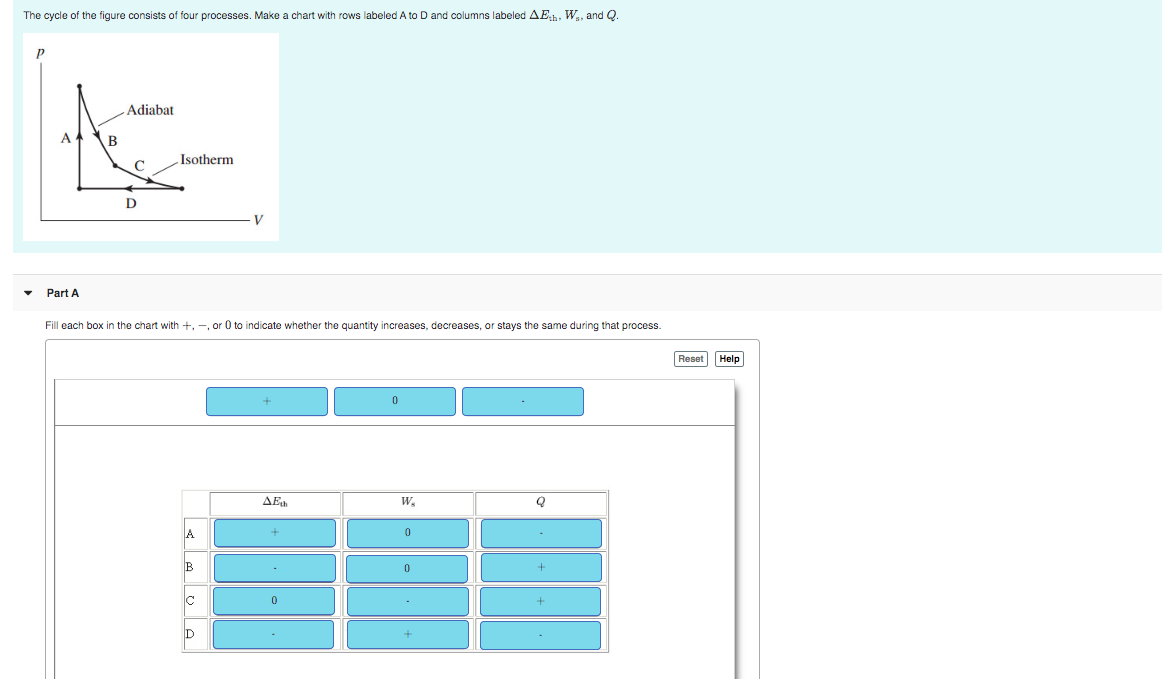1162x679 pixels.
Task: Select the "+" entry in row B under Q
Action: pyautogui.click(x=540, y=567)
